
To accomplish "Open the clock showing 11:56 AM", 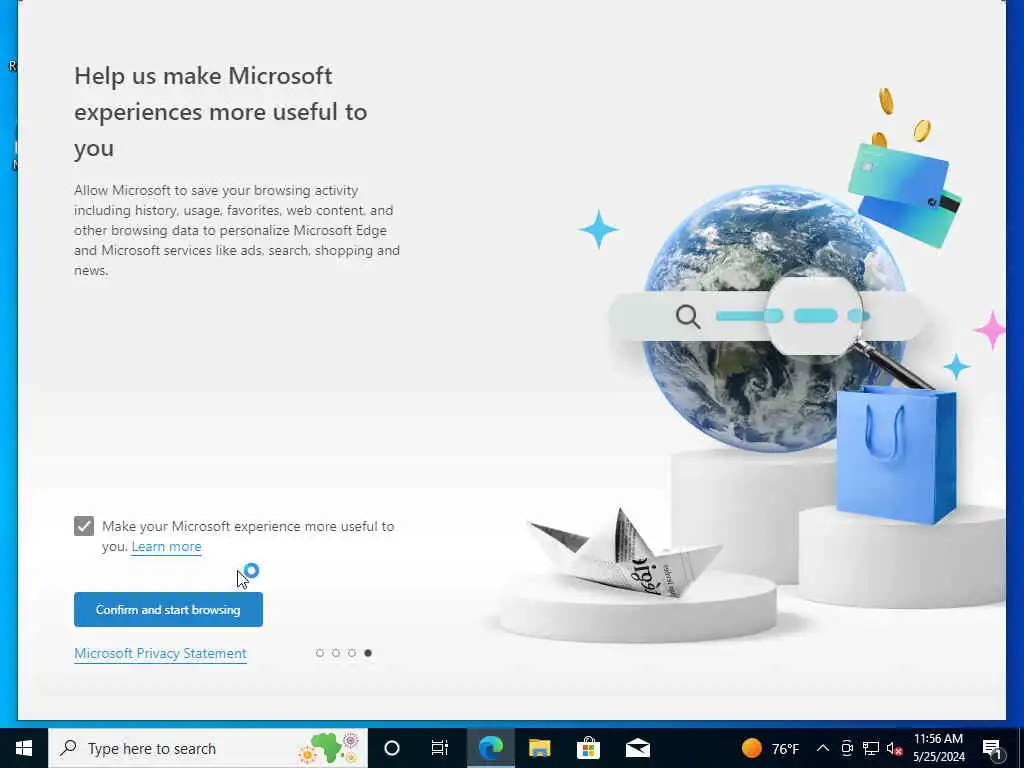I will pyautogui.click(x=938, y=748).
